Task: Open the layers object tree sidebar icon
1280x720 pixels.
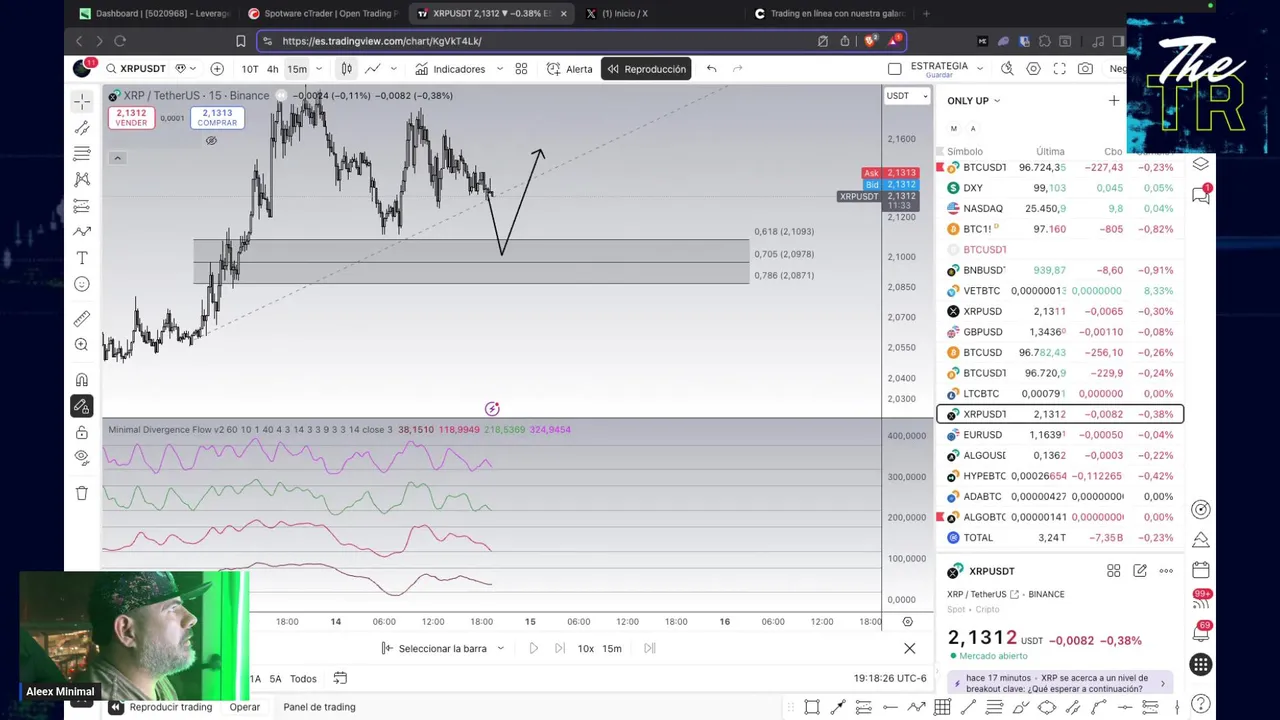Action: [x=1201, y=164]
